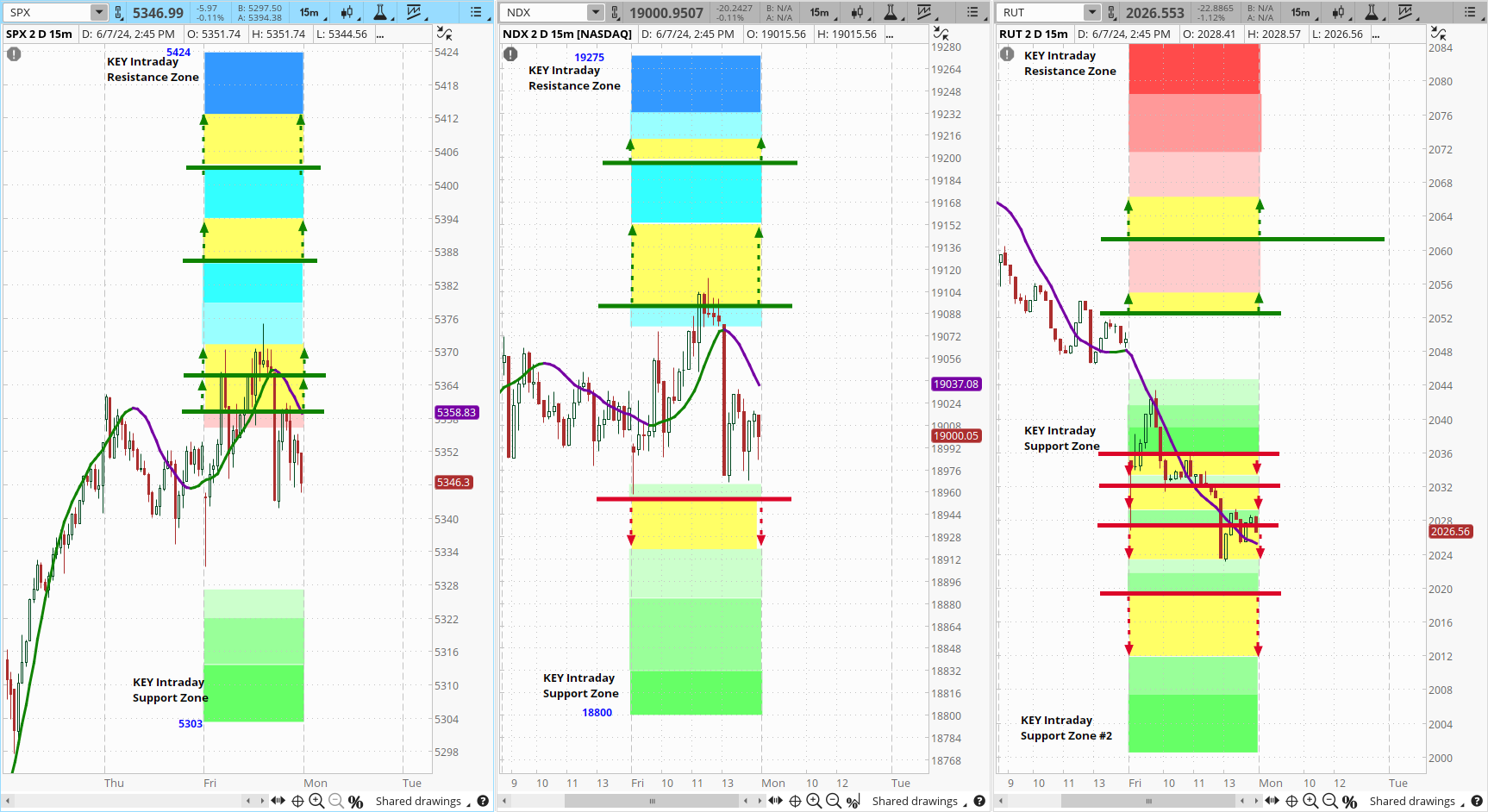Toggle the price axis collapse icon on RUT chart

pyautogui.click(x=1438, y=34)
